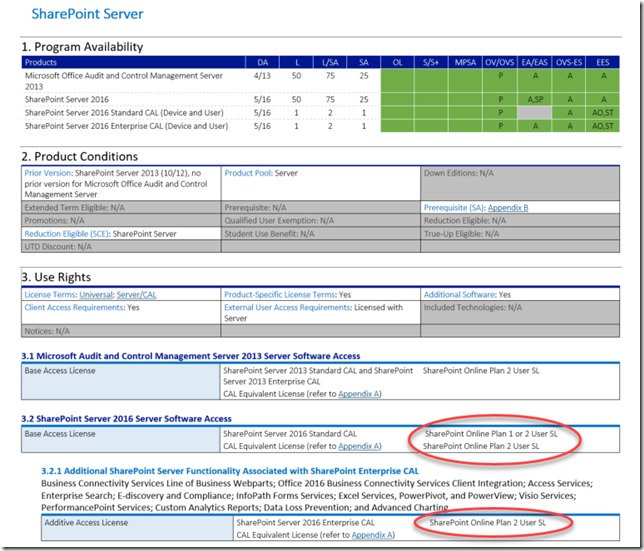This screenshot has width=644, height=551.
Task: Open Reduction Eligible (SCE) link
Action: 67,234
